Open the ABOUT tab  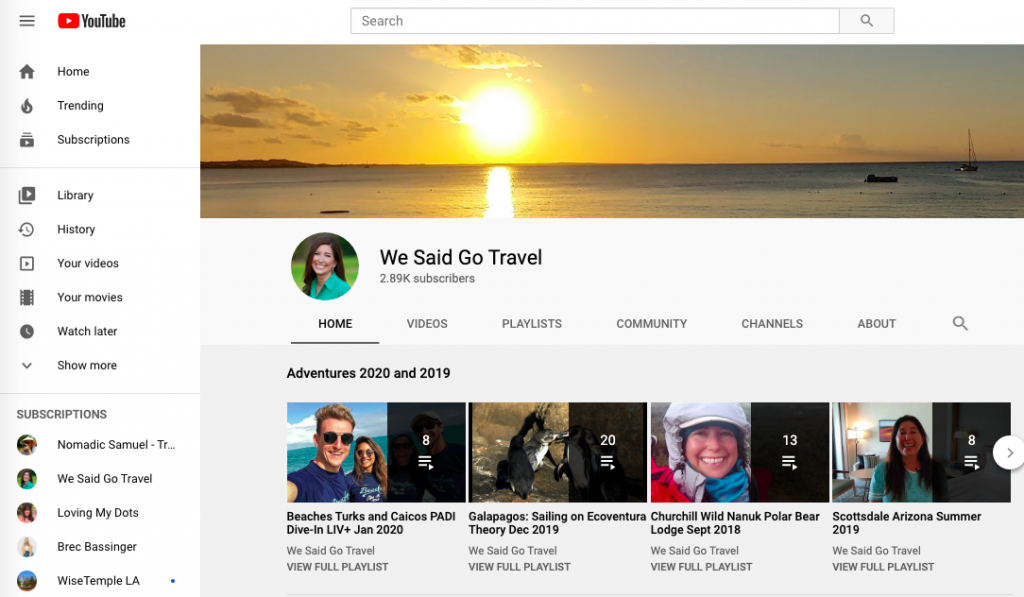pyautogui.click(x=876, y=324)
